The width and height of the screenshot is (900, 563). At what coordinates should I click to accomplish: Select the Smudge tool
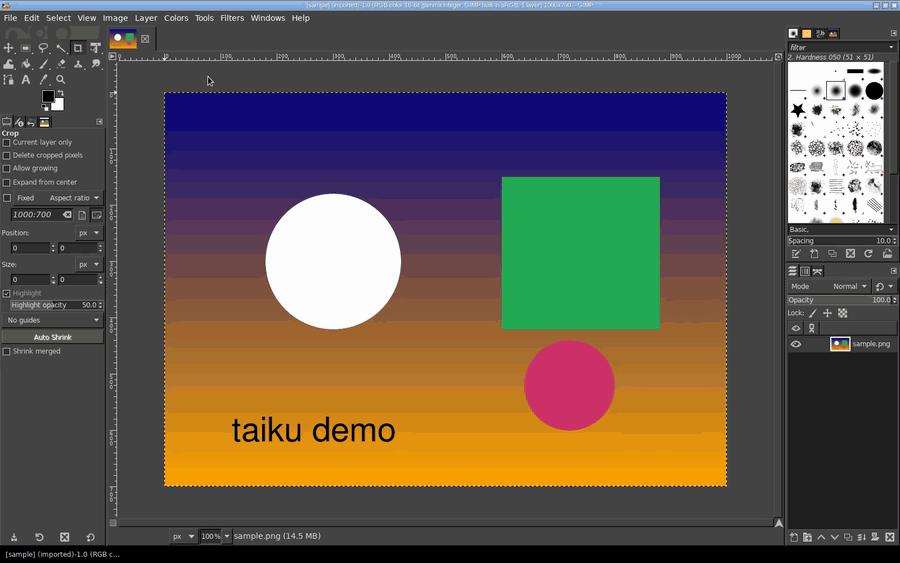pos(95,64)
